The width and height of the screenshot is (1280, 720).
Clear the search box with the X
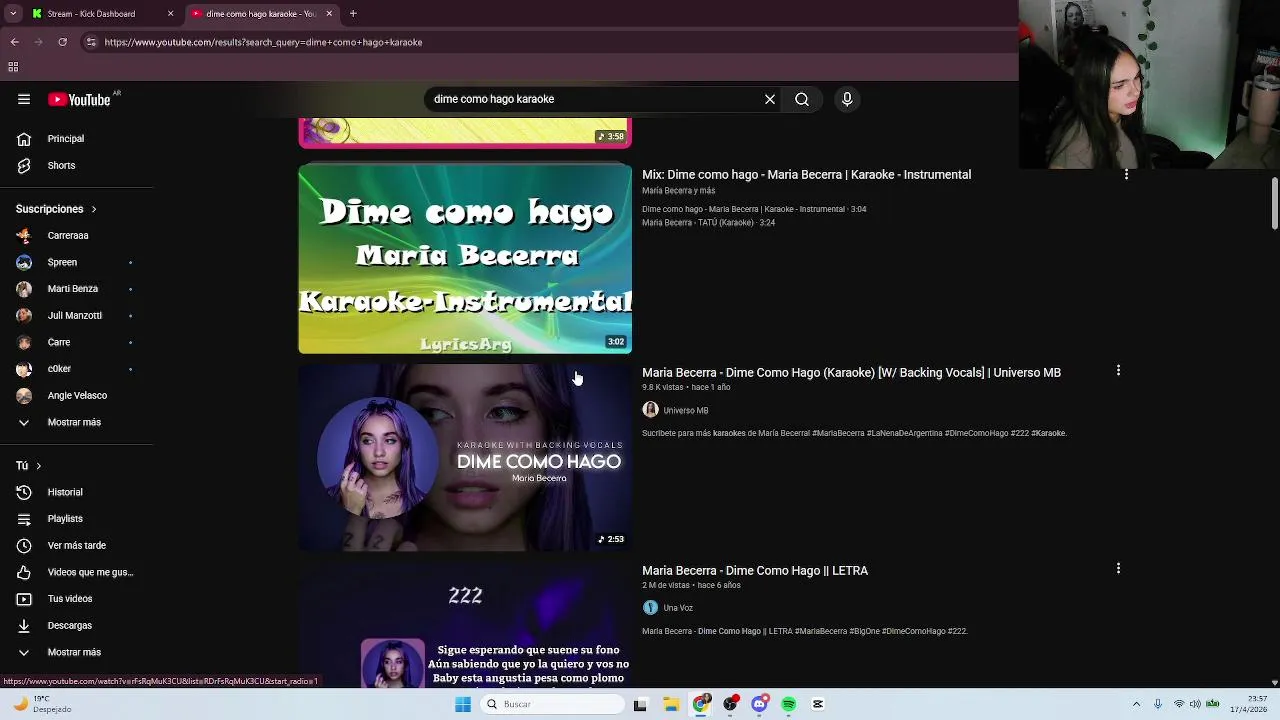(770, 99)
